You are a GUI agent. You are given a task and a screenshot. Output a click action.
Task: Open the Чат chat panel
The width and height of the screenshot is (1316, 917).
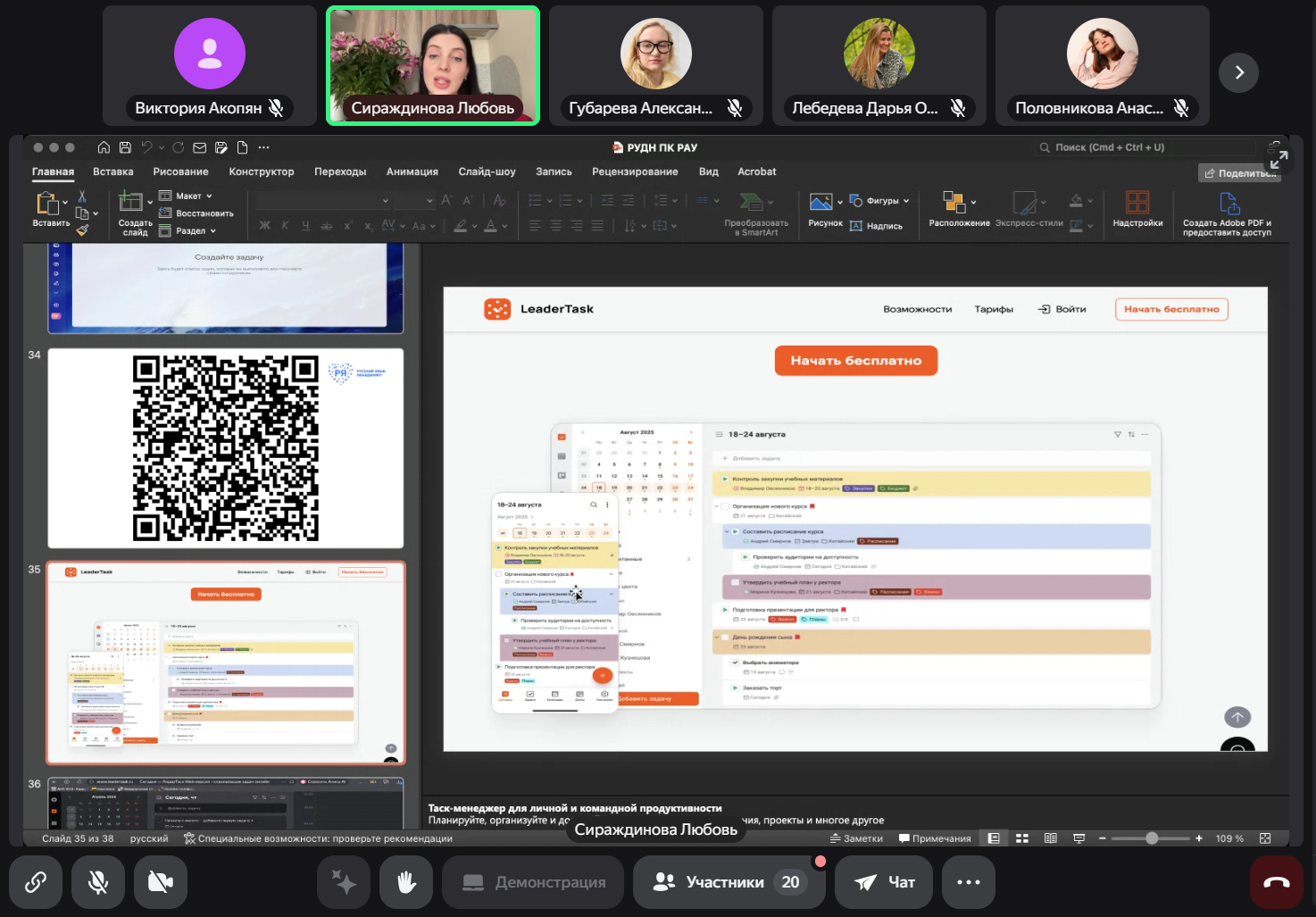[x=884, y=882]
